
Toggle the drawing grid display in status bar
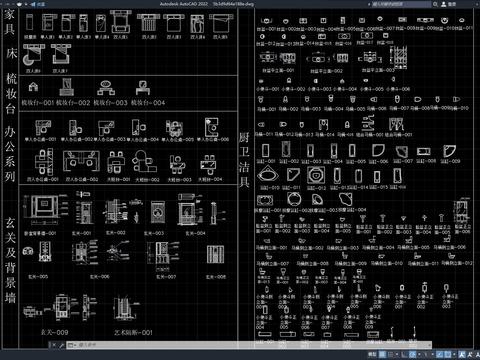[382, 354]
